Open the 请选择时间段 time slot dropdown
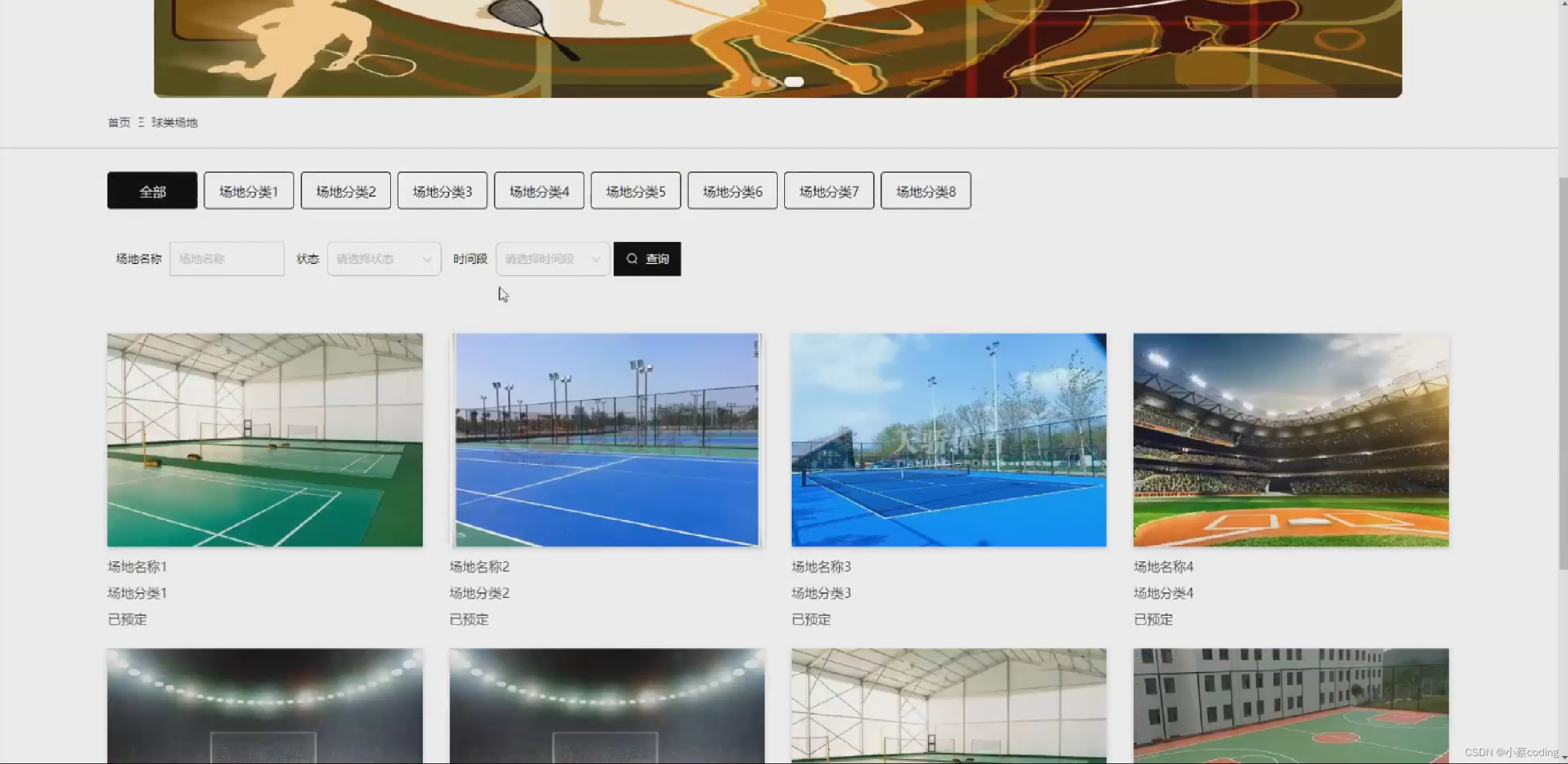This screenshot has height=764, width=1568. 553,259
